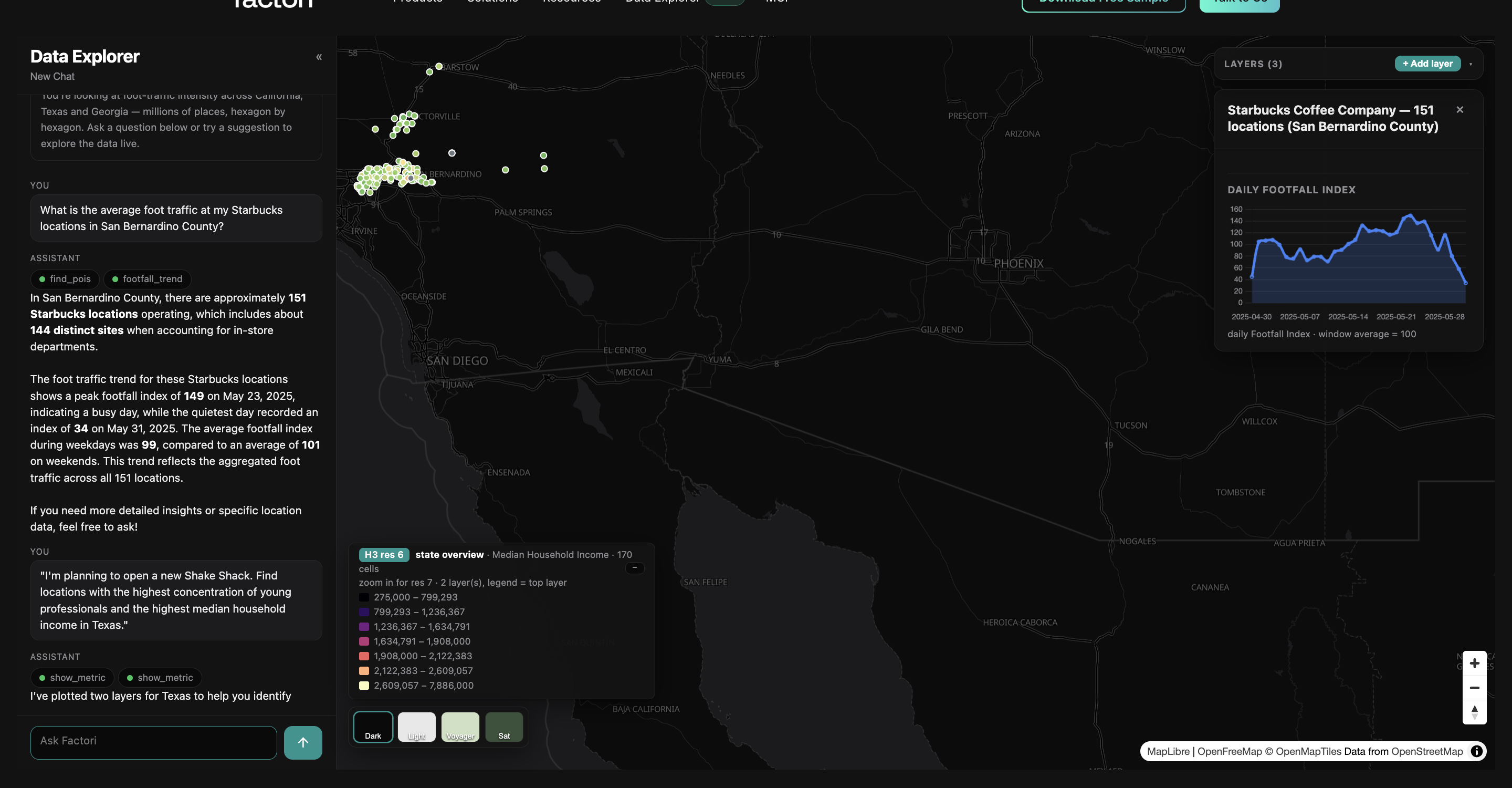Viewport: 1512px width, 788px height.
Task: Switch basemap to Voyager
Action: click(460, 727)
